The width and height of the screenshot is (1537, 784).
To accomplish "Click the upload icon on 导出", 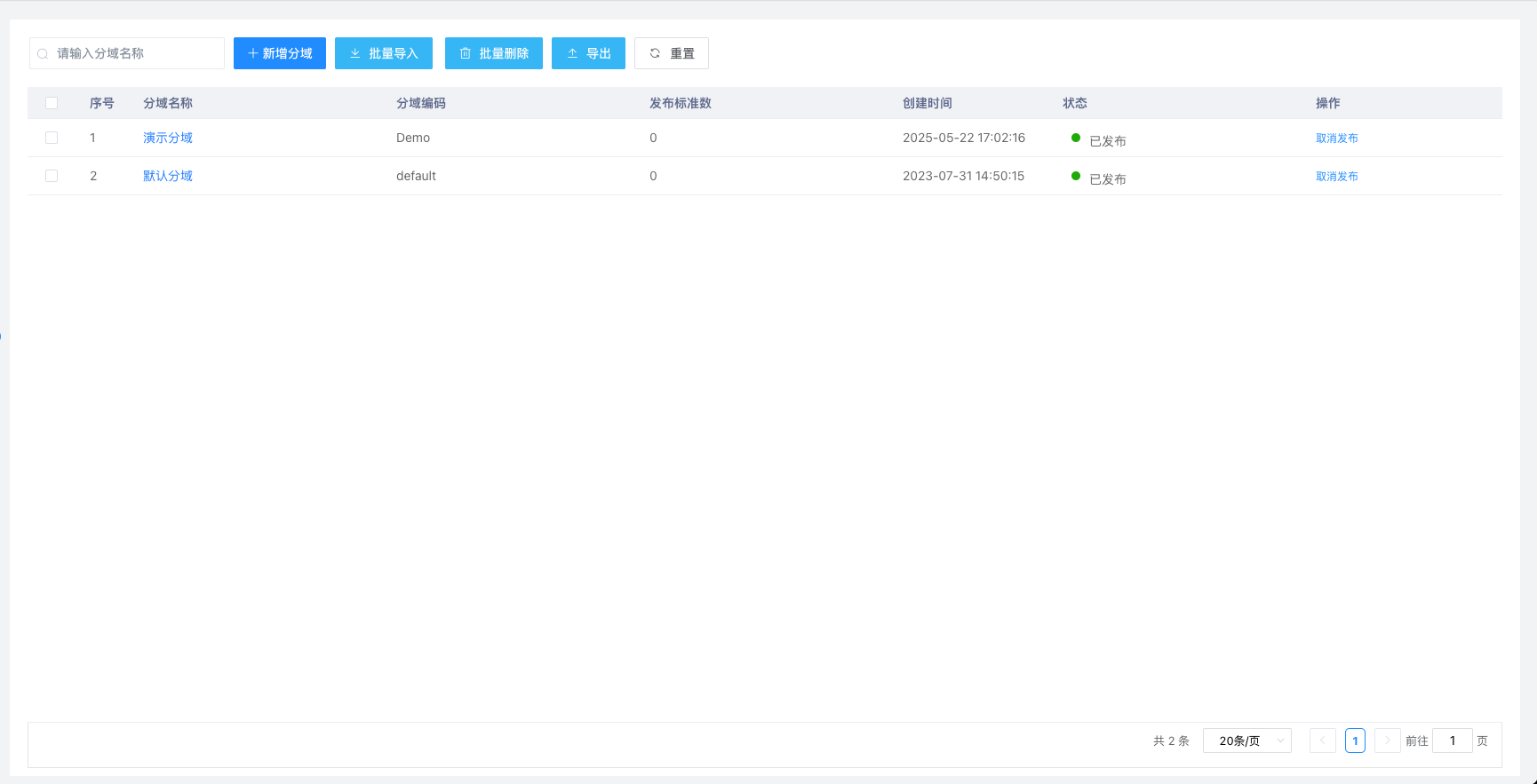I will pos(572,53).
